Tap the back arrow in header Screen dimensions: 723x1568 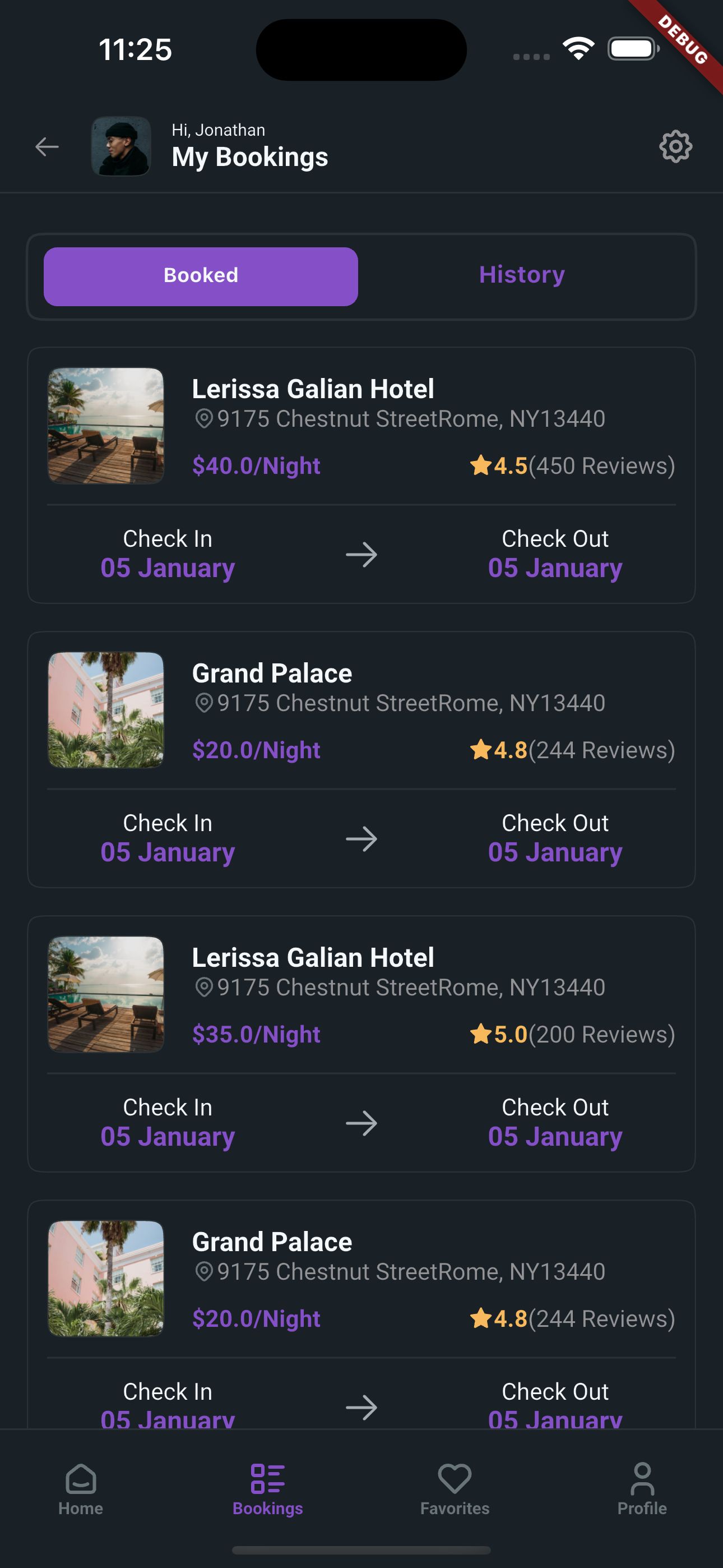pos(47,147)
